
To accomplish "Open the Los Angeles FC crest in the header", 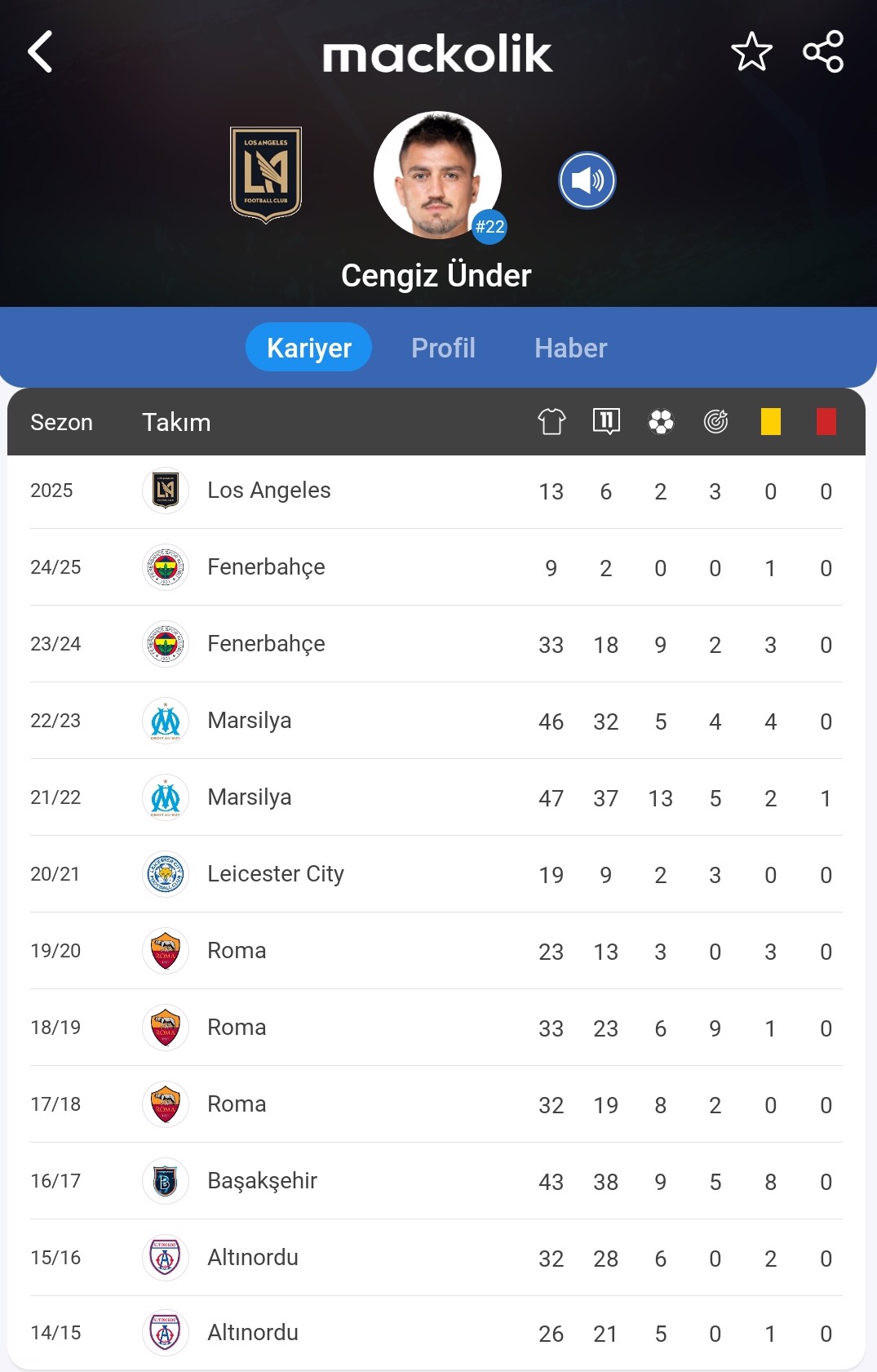I will (x=266, y=175).
